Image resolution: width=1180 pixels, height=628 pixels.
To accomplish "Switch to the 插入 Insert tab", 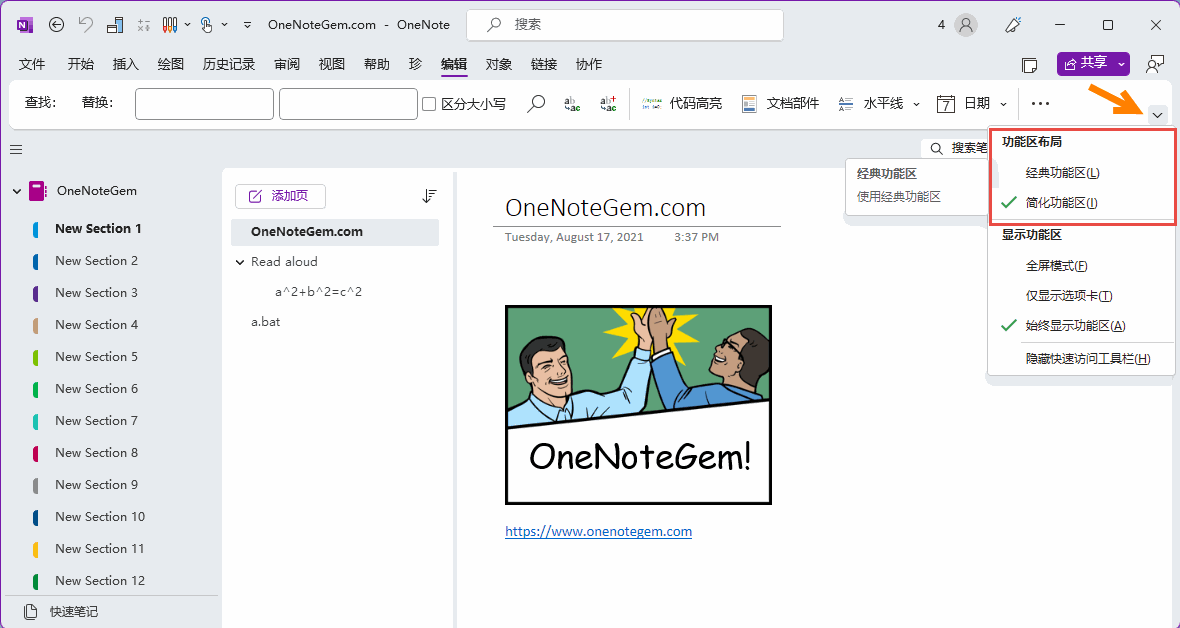I will coord(126,65).
